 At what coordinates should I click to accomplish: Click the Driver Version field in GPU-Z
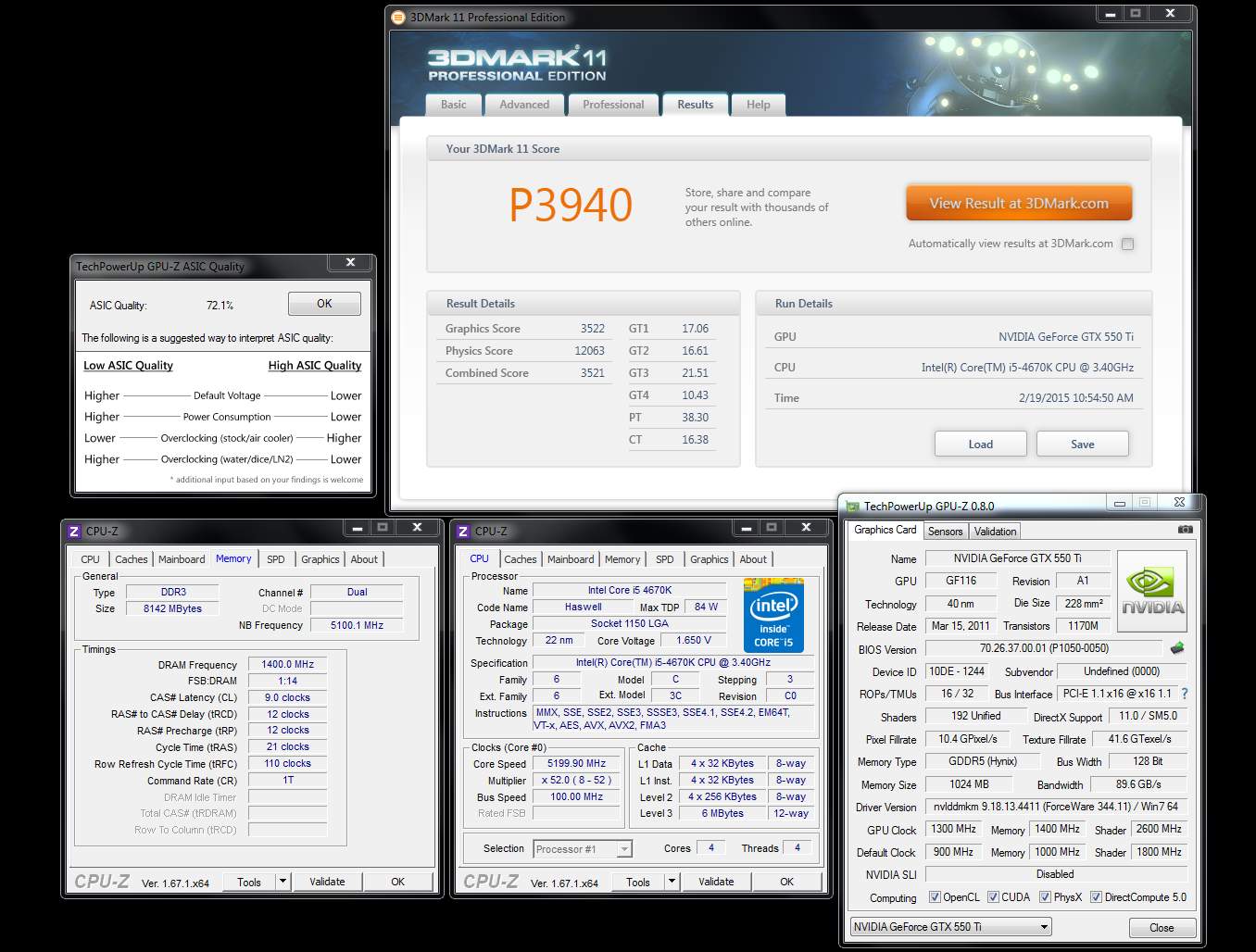click(x=1056, y=807)
